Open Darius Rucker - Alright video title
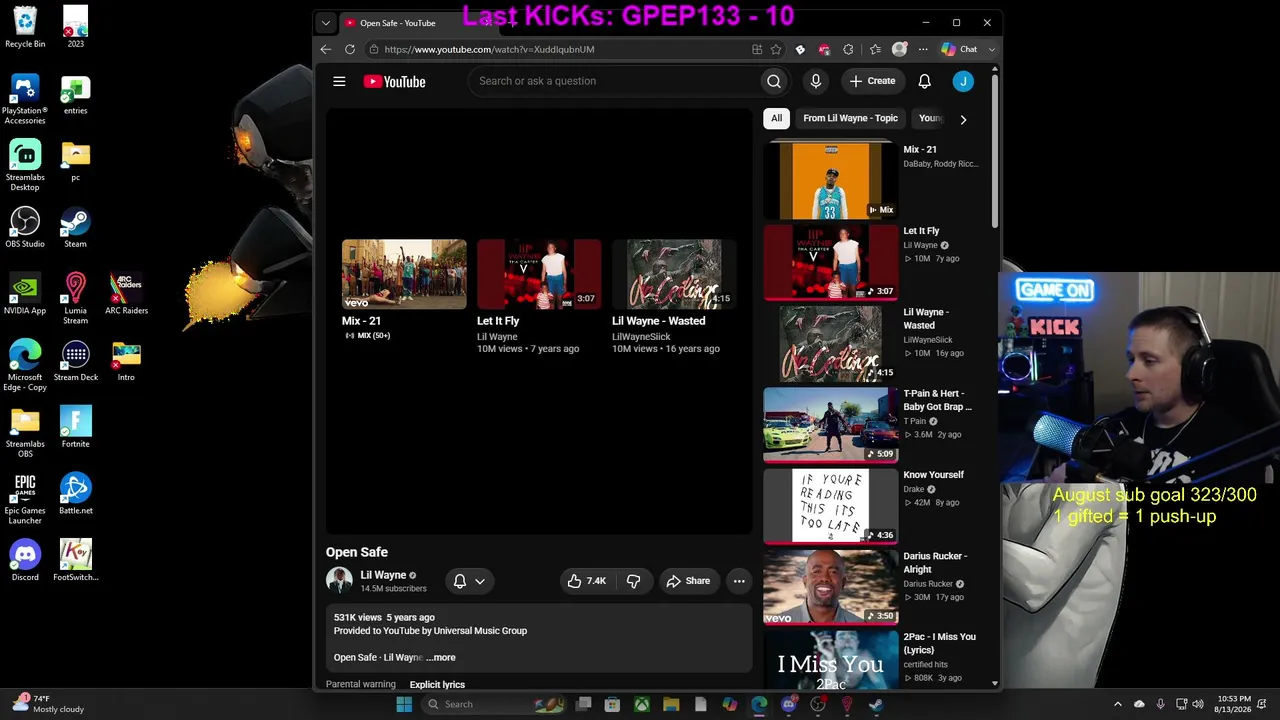The image size is (1280, 720). [934, 563]
